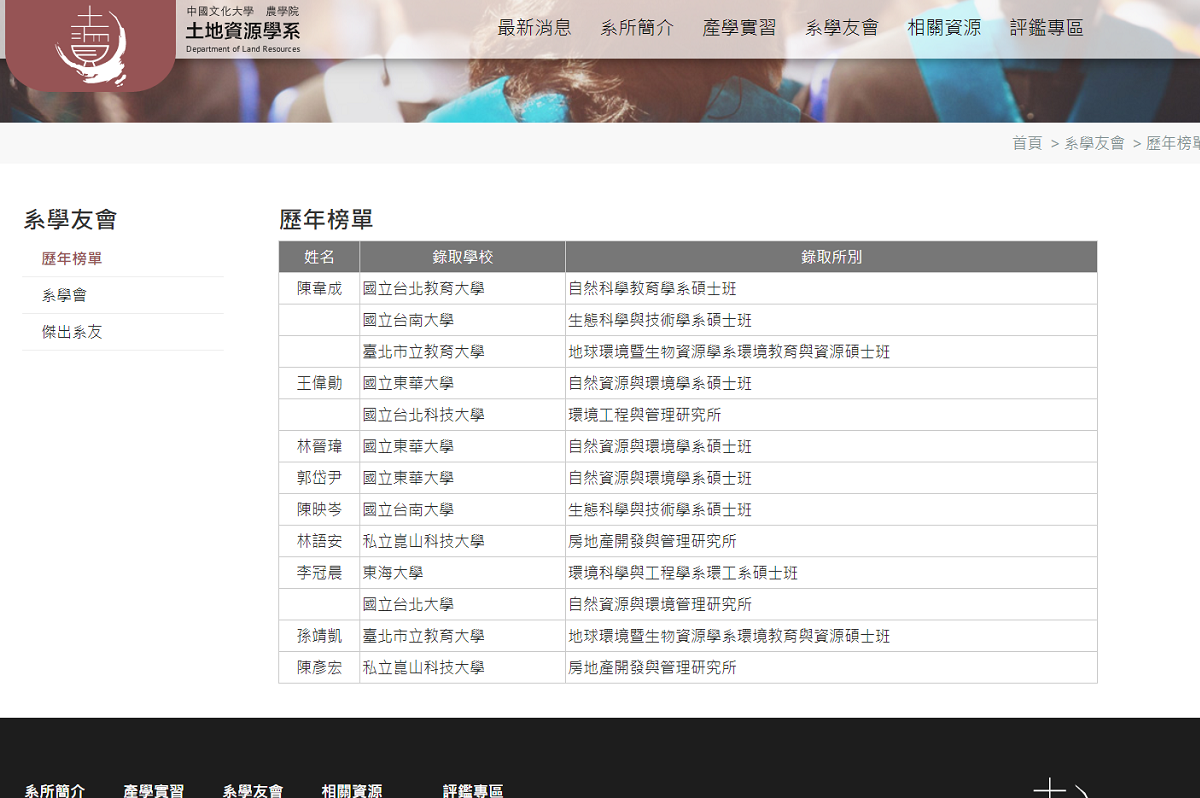Click footer link 產學實習
1200x798 pixels.
pyautogui.click(x=153, y=791)
